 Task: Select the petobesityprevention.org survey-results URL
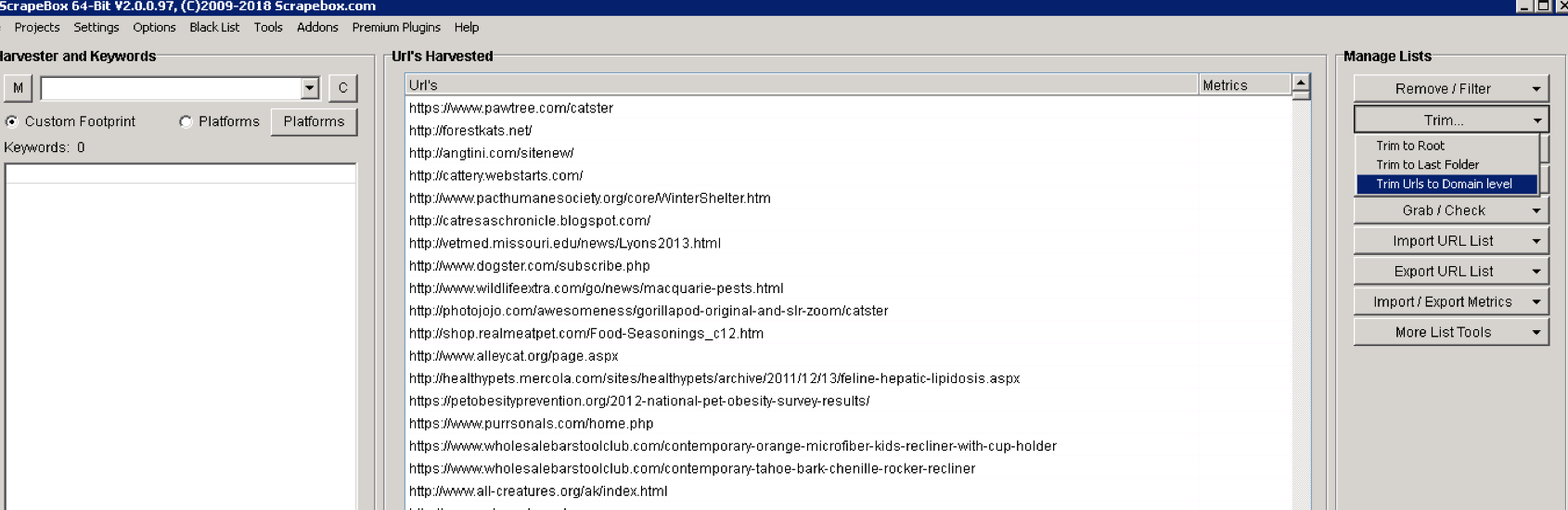(x=639, y=402)
